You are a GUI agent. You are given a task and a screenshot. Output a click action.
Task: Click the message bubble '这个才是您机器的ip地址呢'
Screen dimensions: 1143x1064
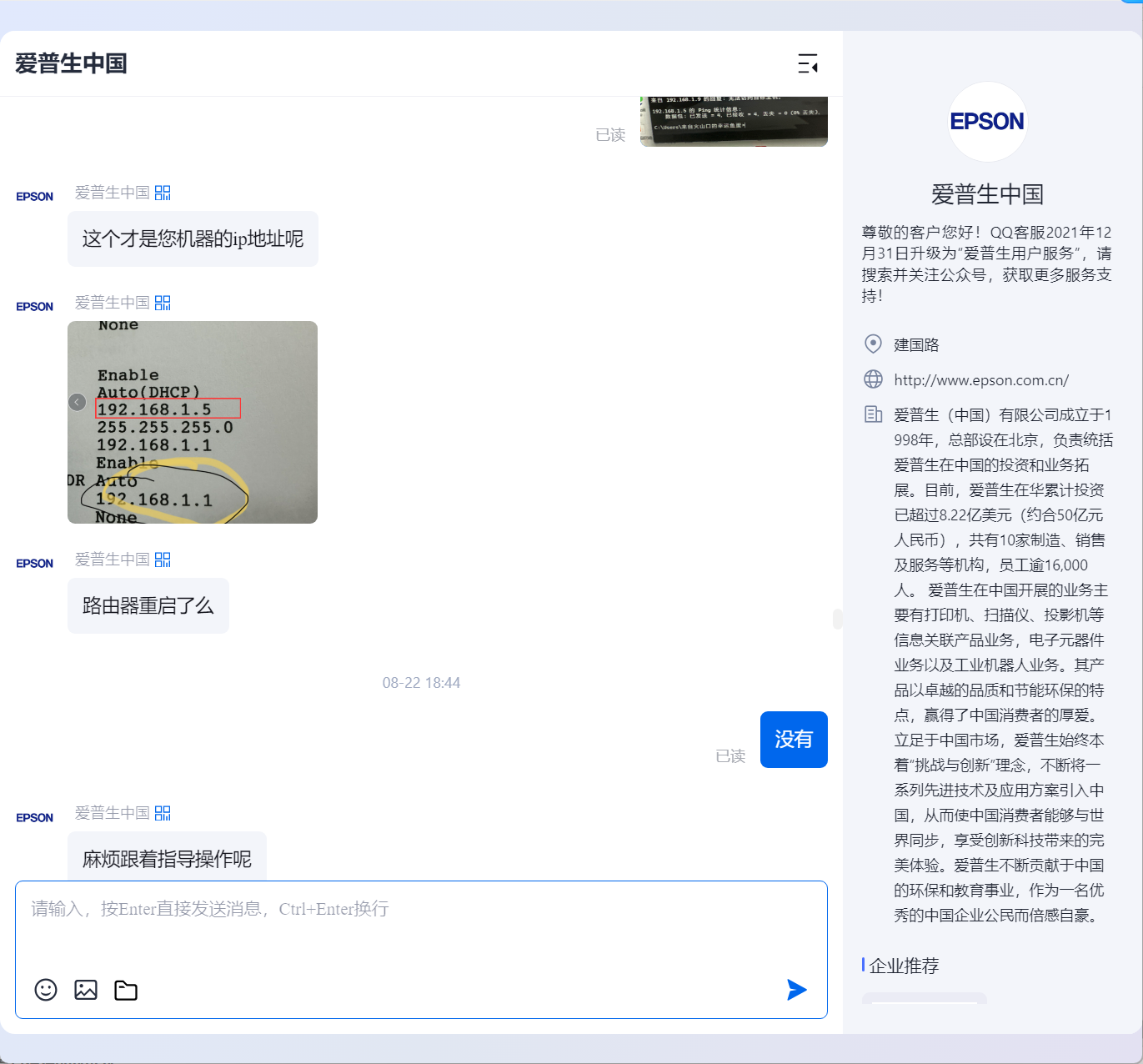193,239
